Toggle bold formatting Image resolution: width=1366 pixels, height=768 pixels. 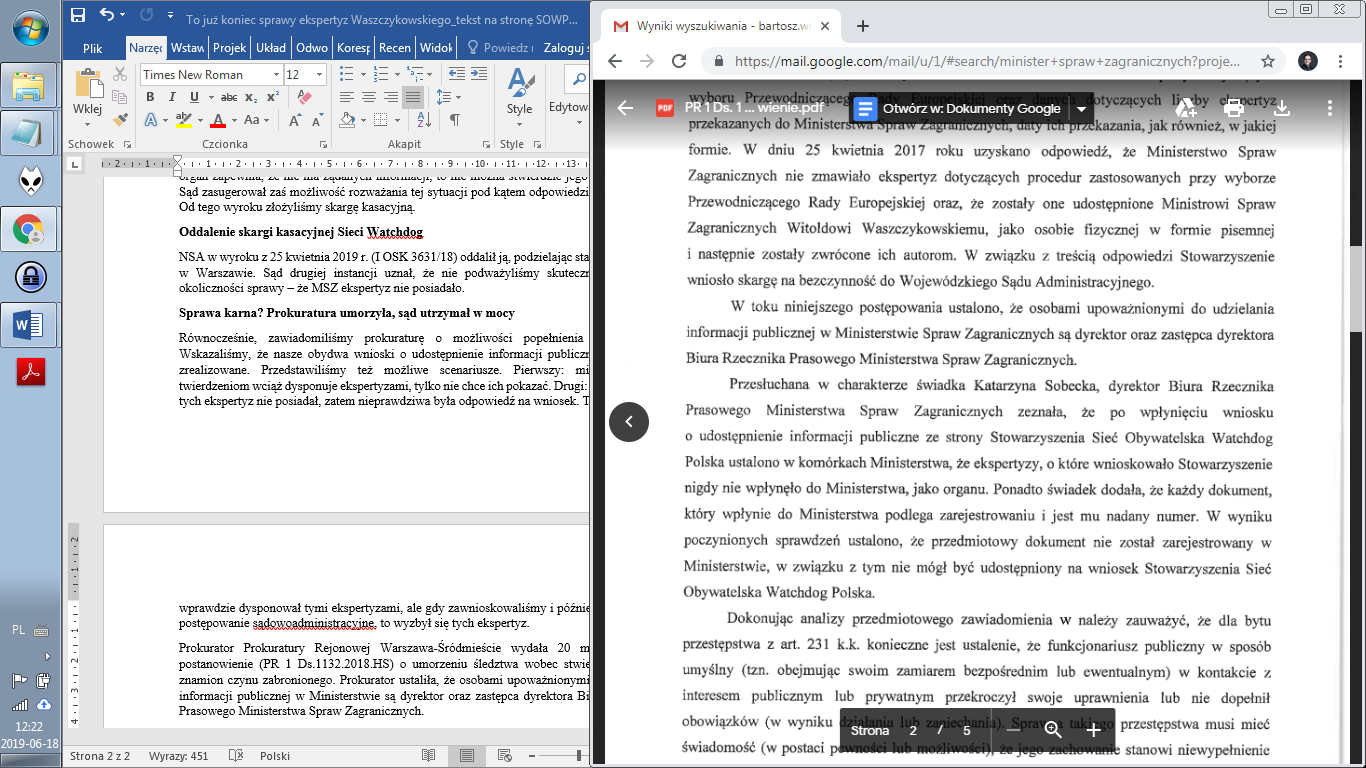pyautogui.click(x=150, y=97)
